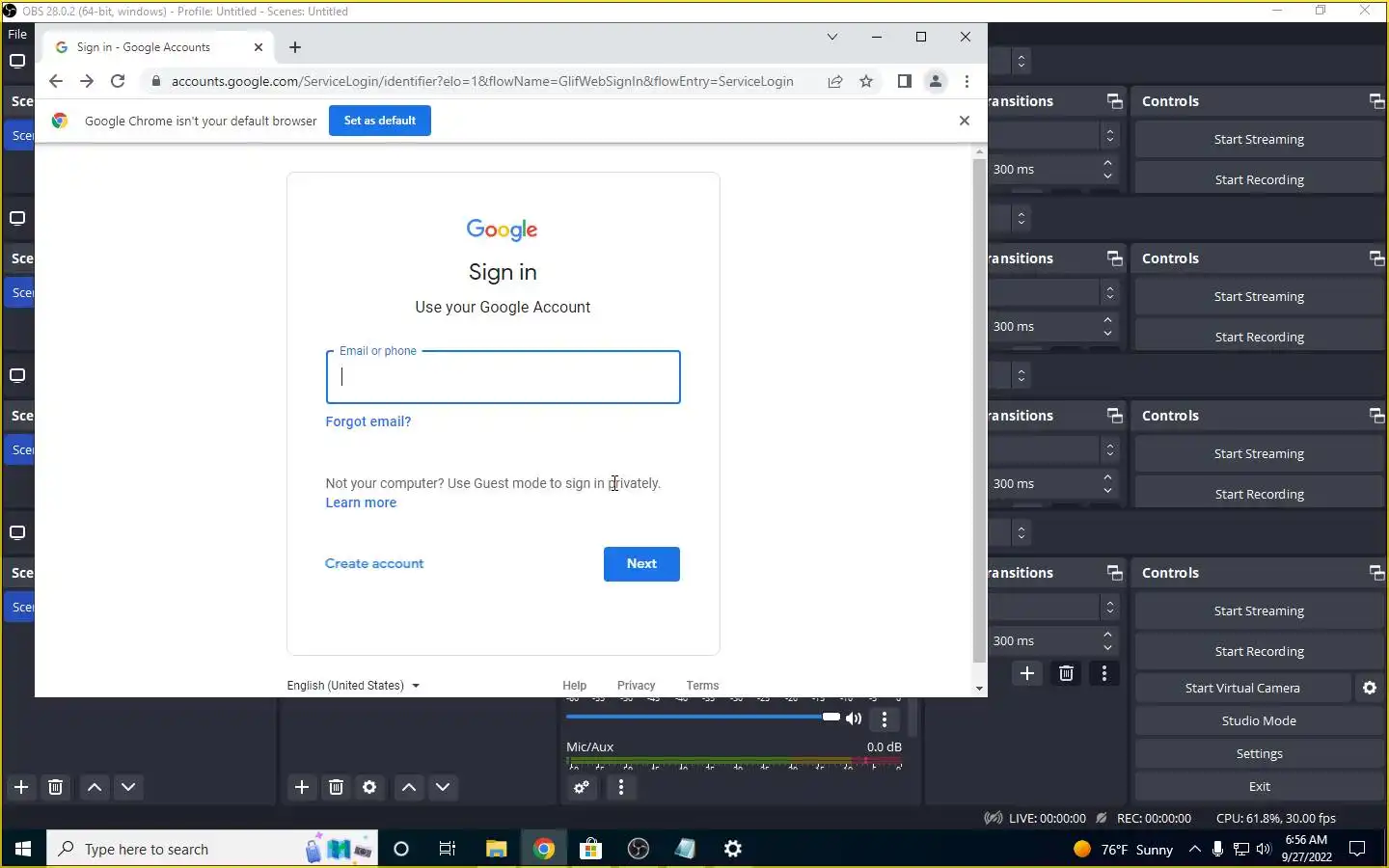Open Chrome's side panel

904,81
